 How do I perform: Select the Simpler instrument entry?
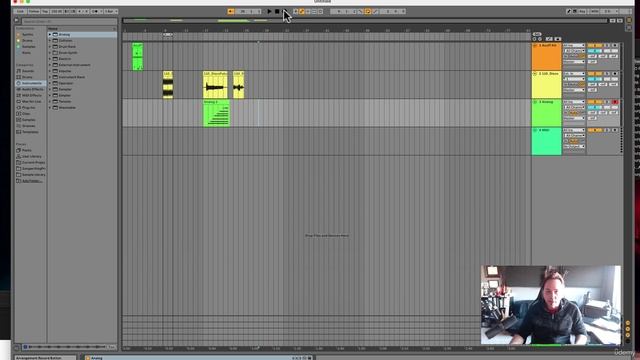pos(65,96)
